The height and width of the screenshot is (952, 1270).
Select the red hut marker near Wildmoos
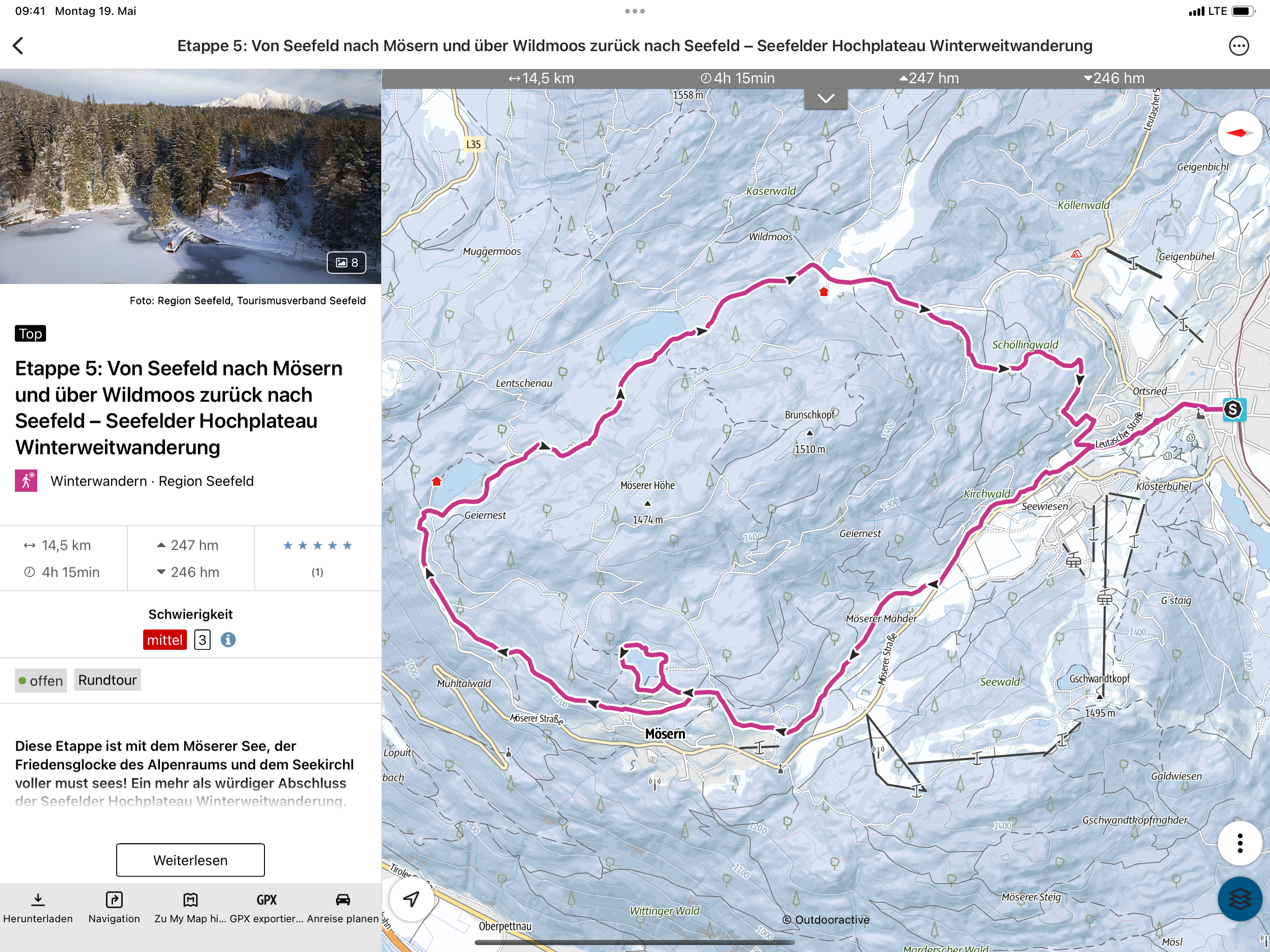tap(824, 291)
